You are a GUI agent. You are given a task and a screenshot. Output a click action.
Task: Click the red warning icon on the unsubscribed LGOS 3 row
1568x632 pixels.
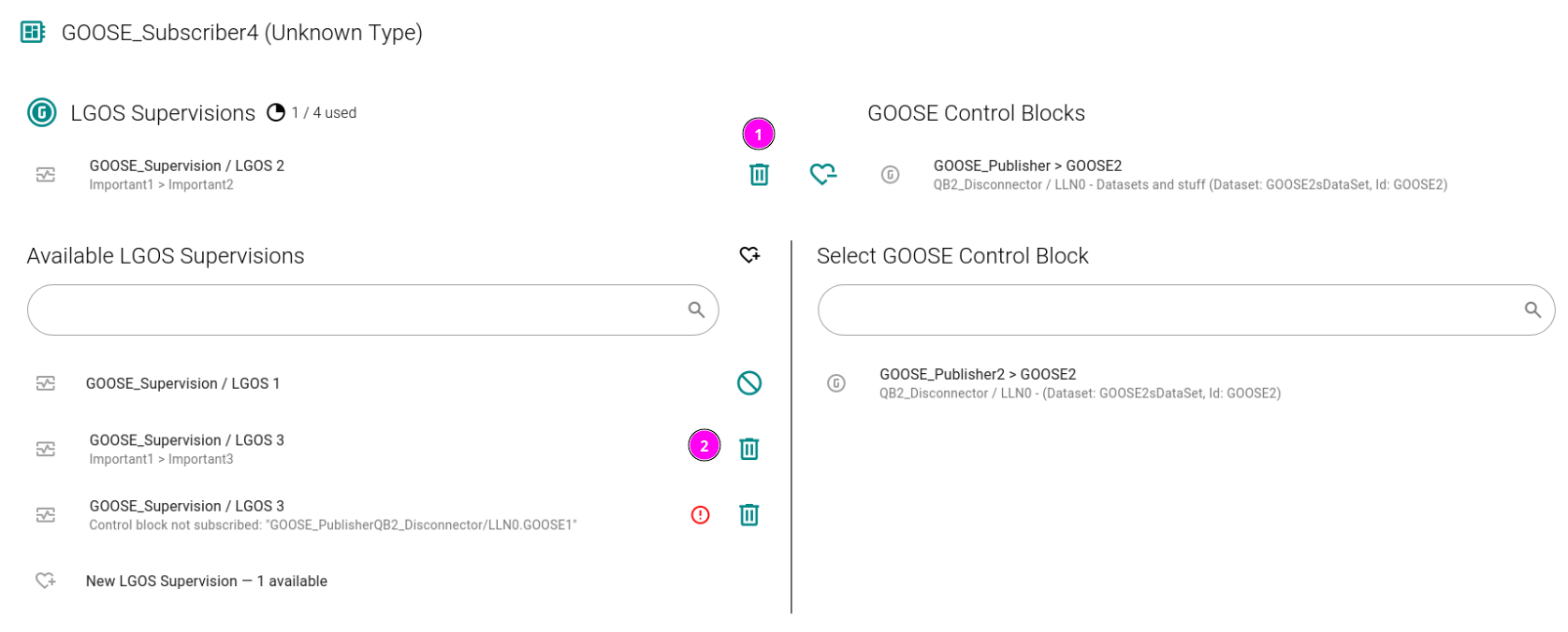(700, 515)
